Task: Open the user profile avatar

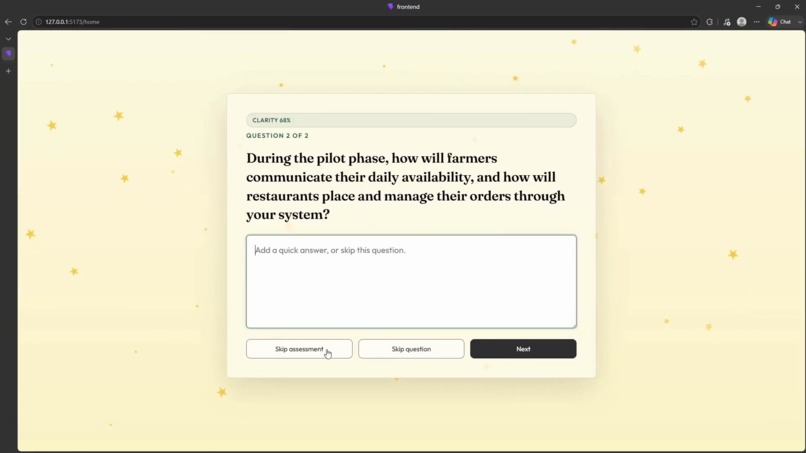Action: click(742, 22)
